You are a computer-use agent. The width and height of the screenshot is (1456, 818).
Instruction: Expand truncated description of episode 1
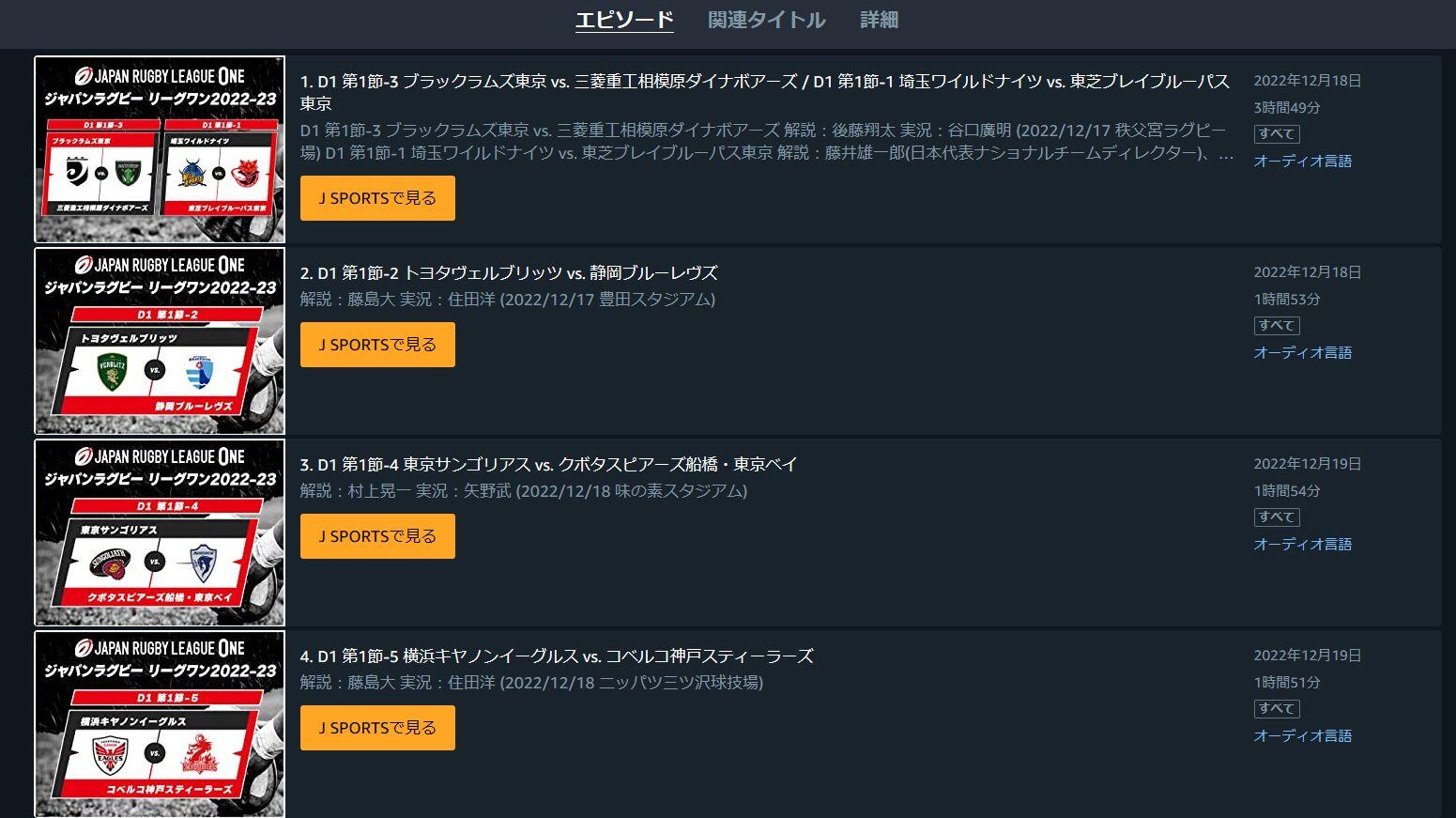tap(1225, 154)
